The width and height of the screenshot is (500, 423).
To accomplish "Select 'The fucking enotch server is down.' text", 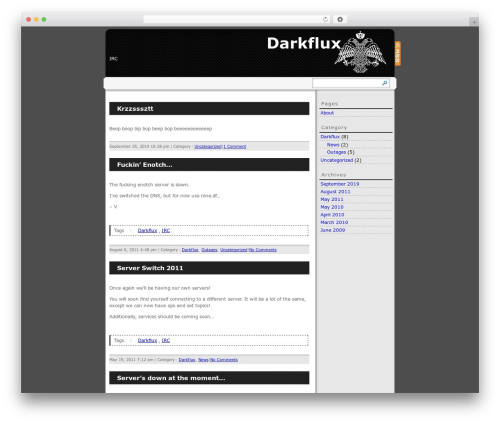I will (149, 185).
